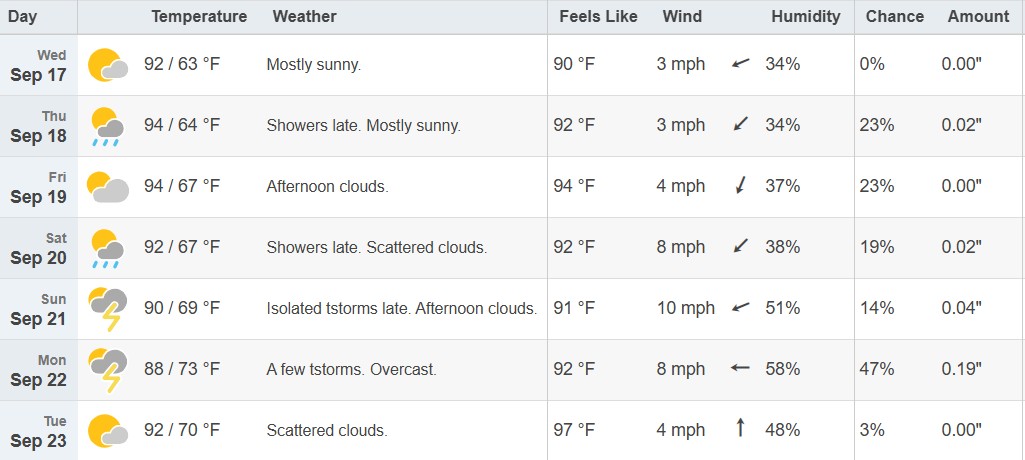Click the Chance column header
The height and width of the screenshot is (460, 1025).
(x=894, y=16)
